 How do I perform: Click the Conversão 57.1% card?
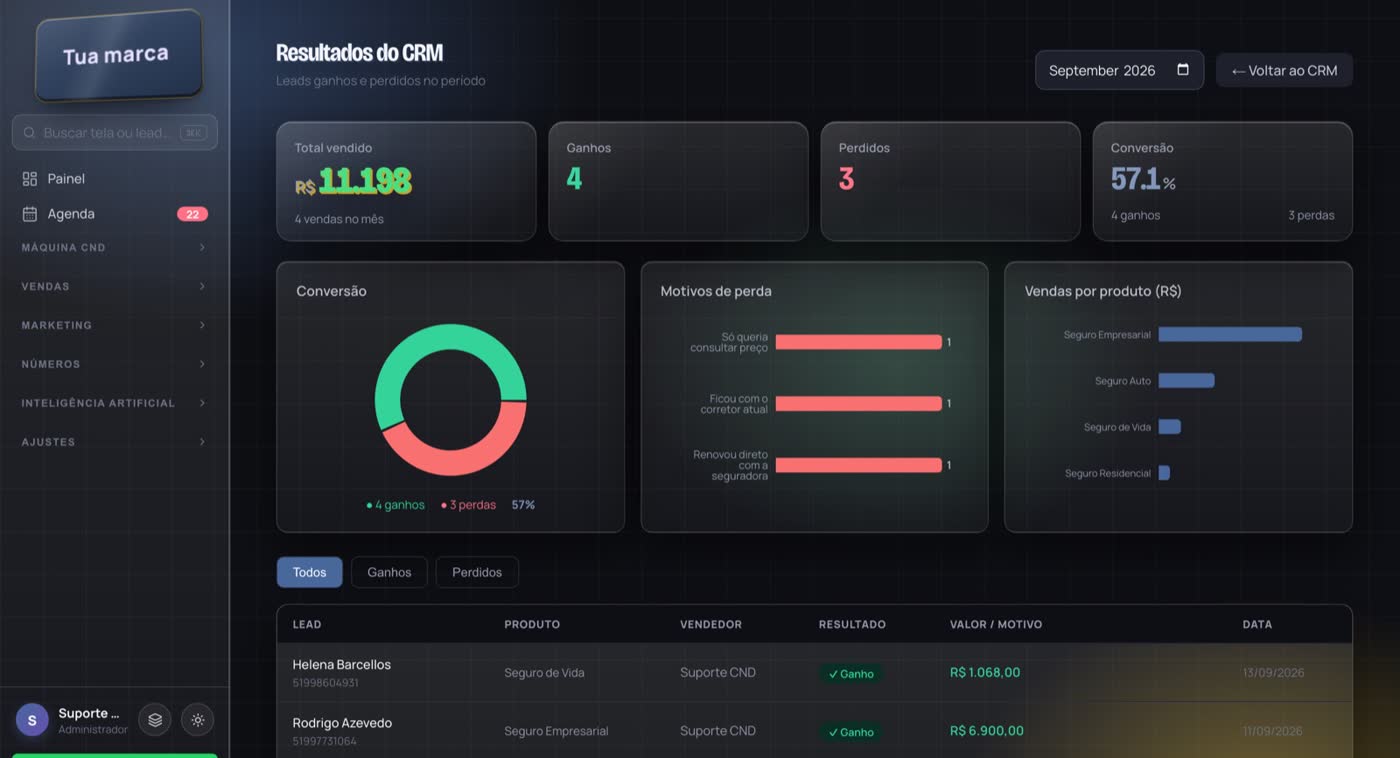pyautogui.click(x=1222, y=181)
